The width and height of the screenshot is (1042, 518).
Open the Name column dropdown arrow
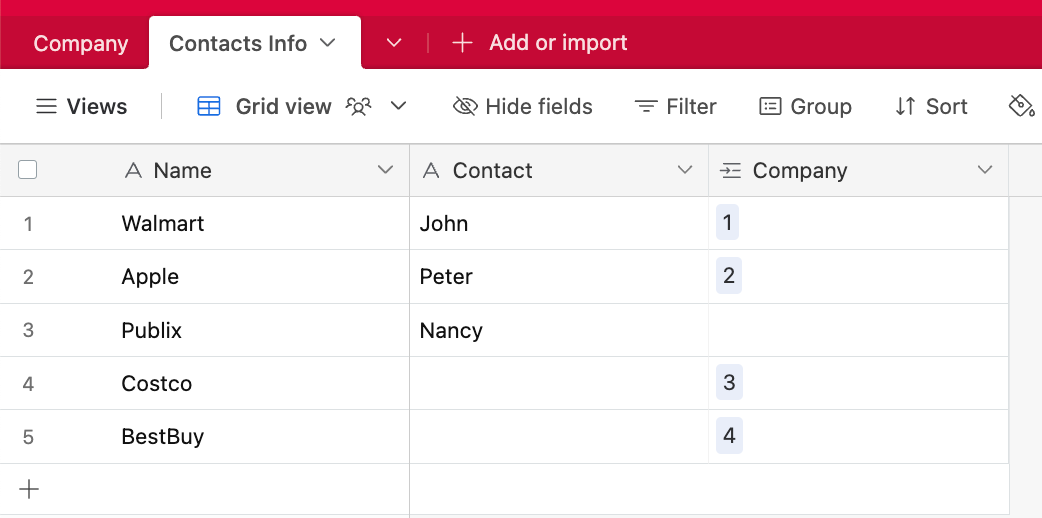(x=385, y=170)
